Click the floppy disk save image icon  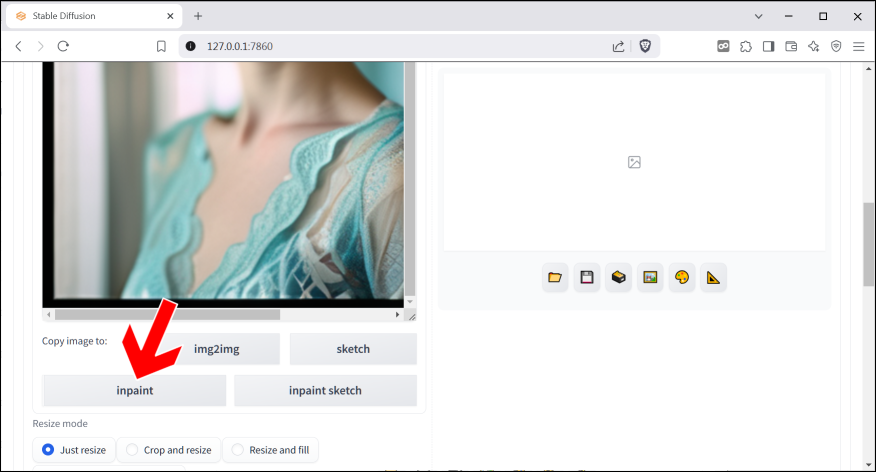coord(587,277)
